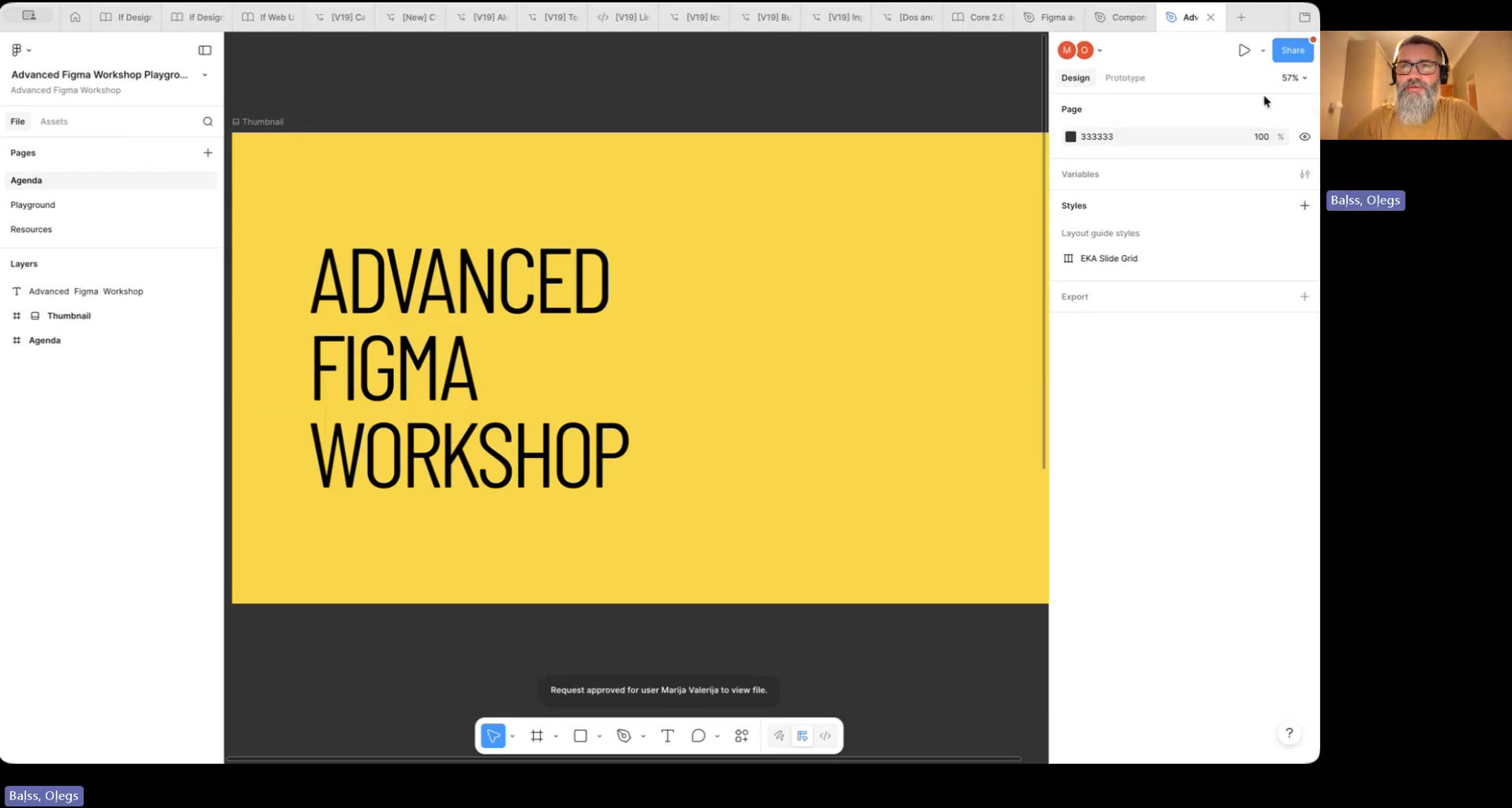The width and height of the screenshot is (1512, 808).
Task: Switch to the Prototype tab
Action: [x=1124, y=78]
